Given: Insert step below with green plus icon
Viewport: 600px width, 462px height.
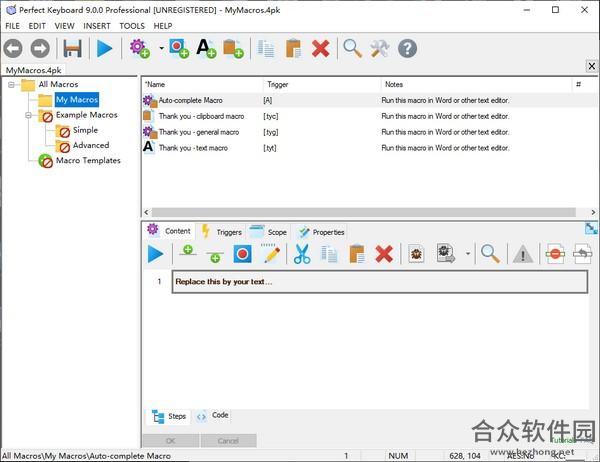Looking at the screenshot, I should 215,256.
